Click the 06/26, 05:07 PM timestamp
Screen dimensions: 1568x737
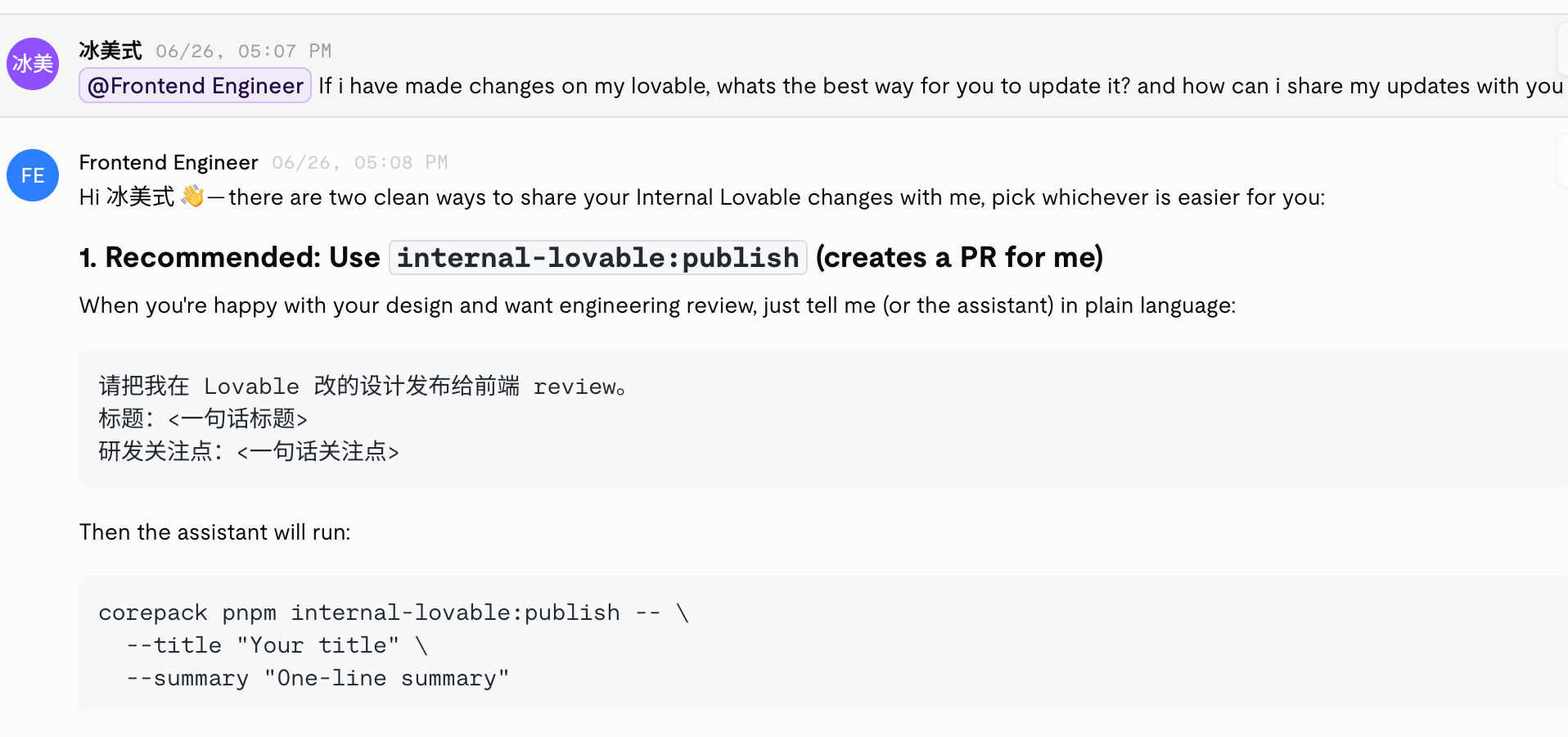click(x=244, y=52)
